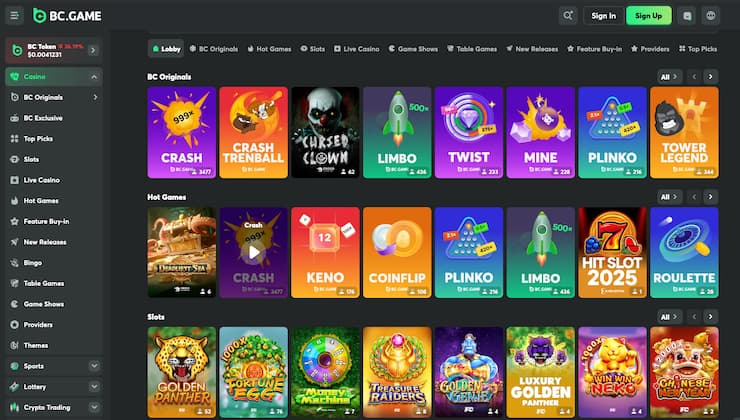Image resolution: width=740 pixels, height=420 pixels.
Task: Open the language globe icon
Action: (x=711, y=16)
